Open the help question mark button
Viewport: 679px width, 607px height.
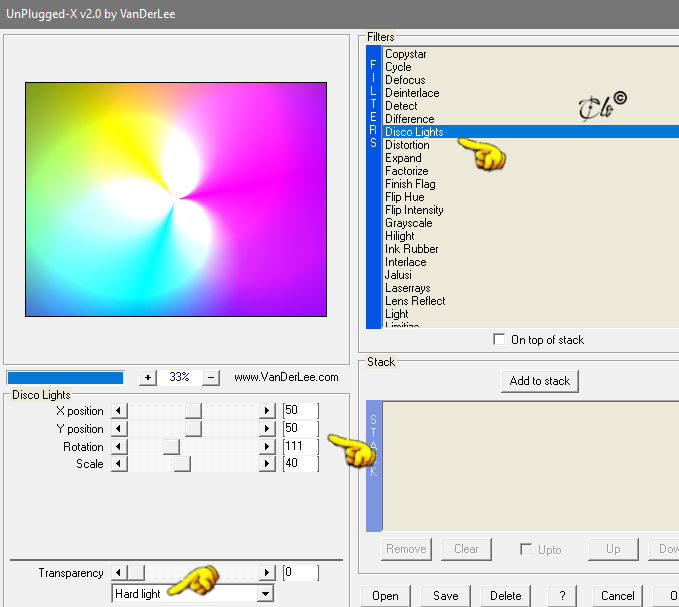coord(562,596)
